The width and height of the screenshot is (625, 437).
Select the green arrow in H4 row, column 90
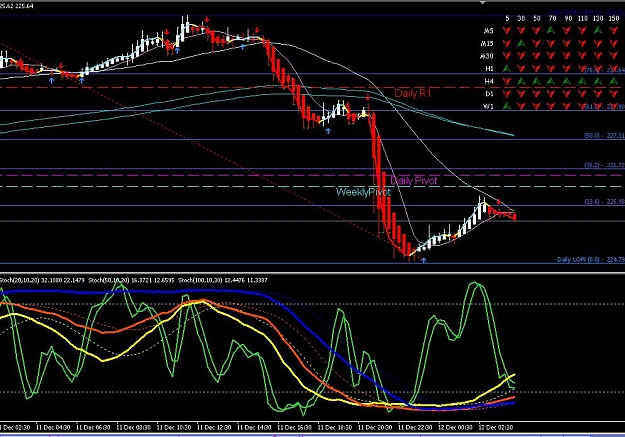pos(567,81)
